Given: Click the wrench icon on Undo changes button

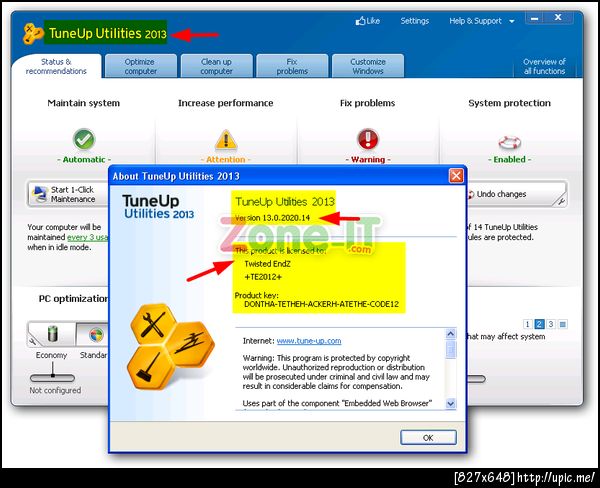Looking at the screenshot, I should coord(561,201).
